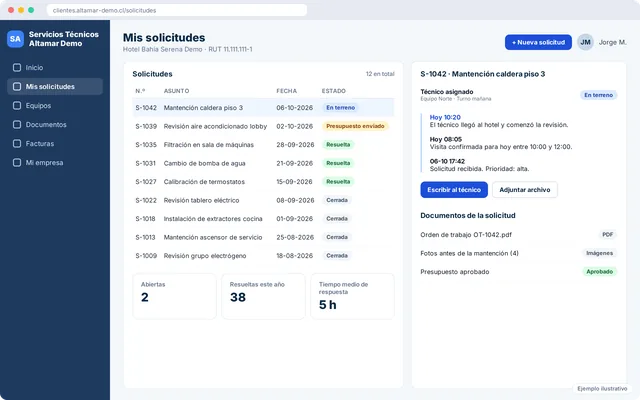Click the Hoy 10:20 timeline entry
The image size is (640, 400).
pos(499,121)
